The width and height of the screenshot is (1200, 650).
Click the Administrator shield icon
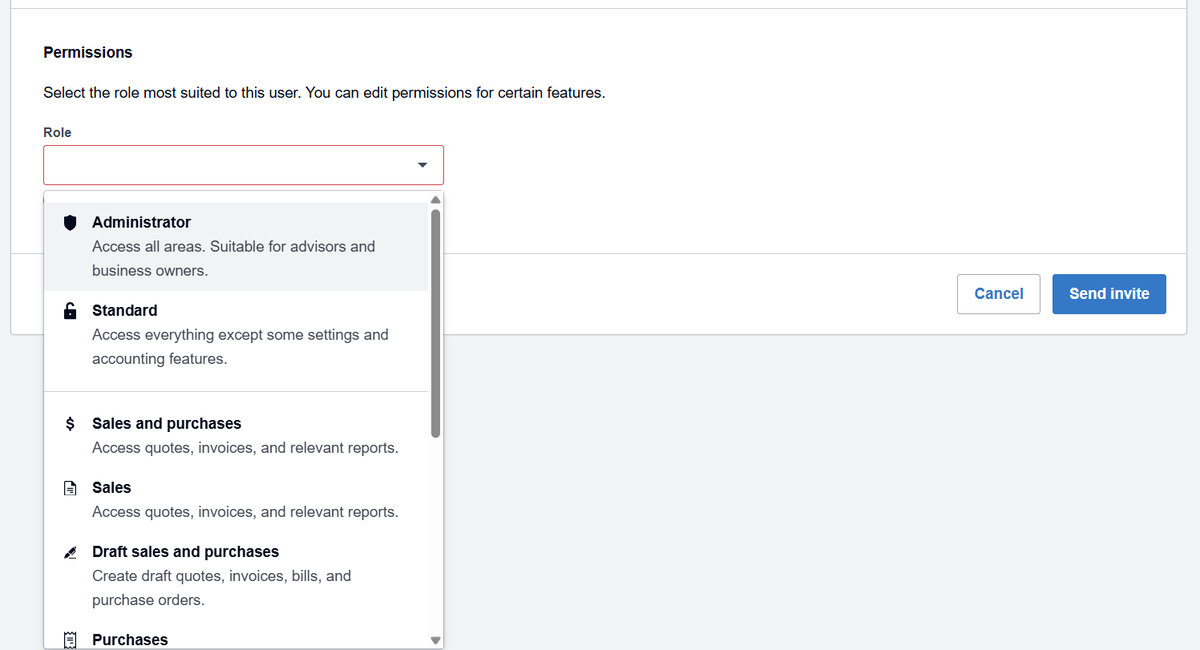tap(70, 223)
